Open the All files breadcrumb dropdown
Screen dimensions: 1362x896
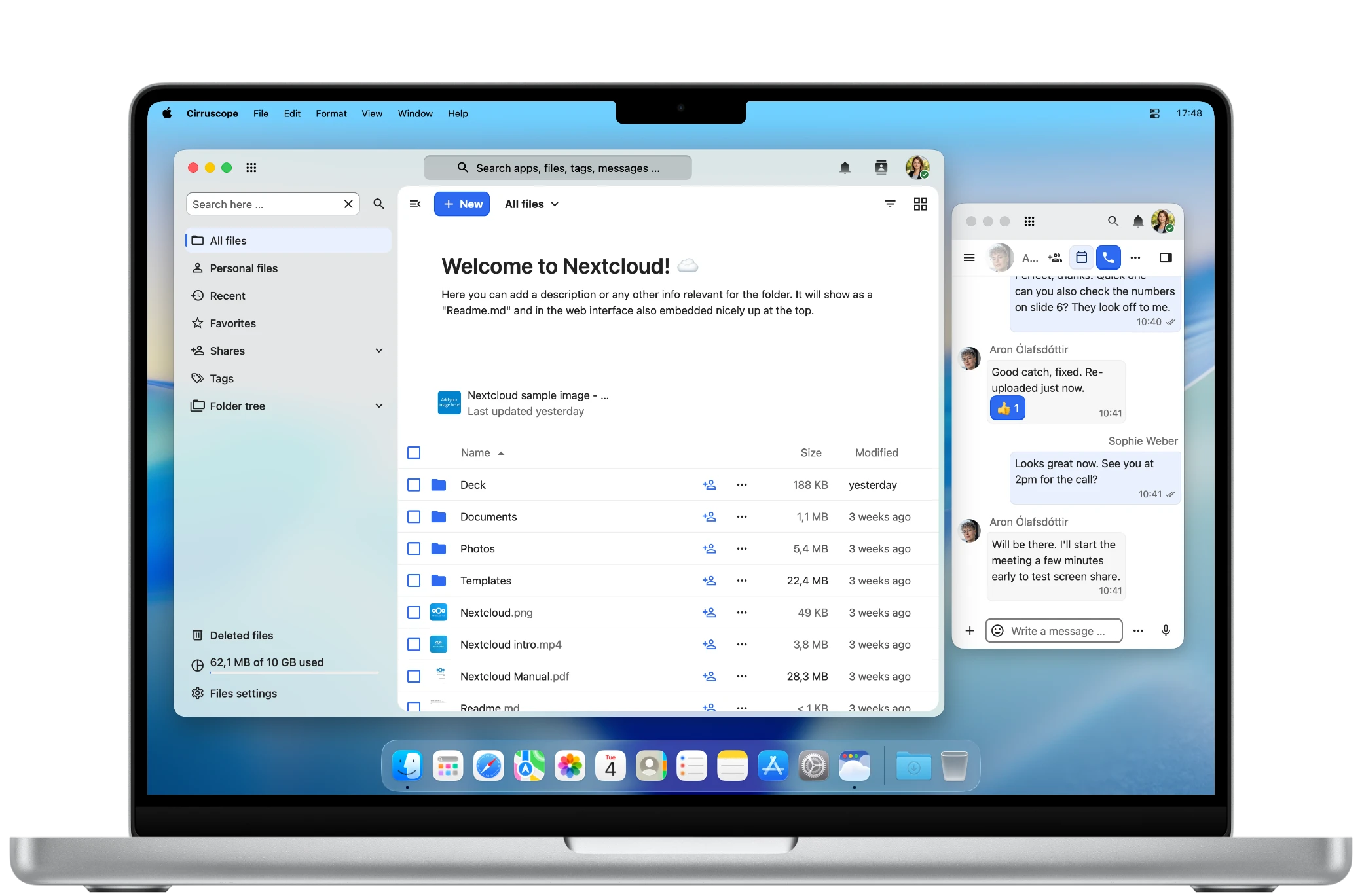532,204
